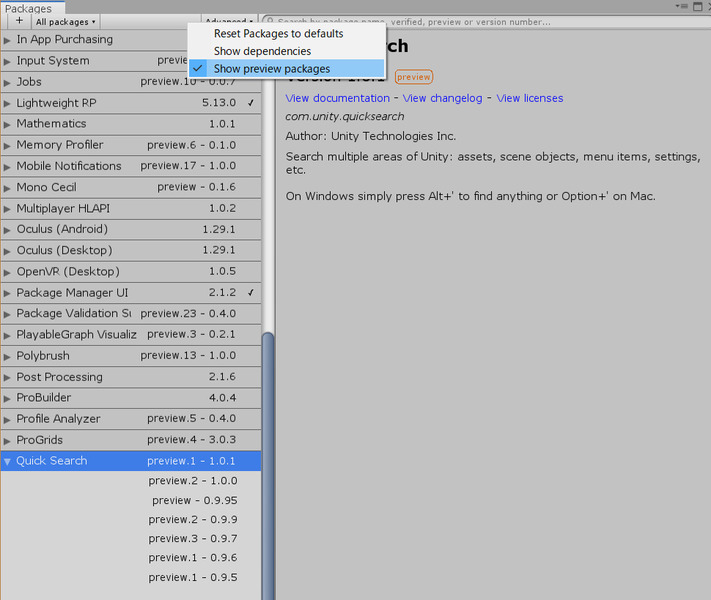Screen dimensions: 711x600
Task: Select OpenVR (Desktop) package
Action: (131, 272)
